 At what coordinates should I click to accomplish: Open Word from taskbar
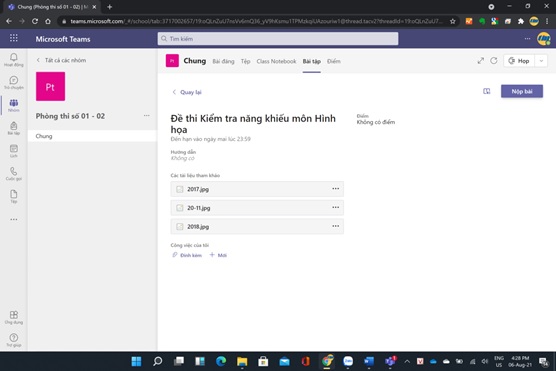(369, 361)
